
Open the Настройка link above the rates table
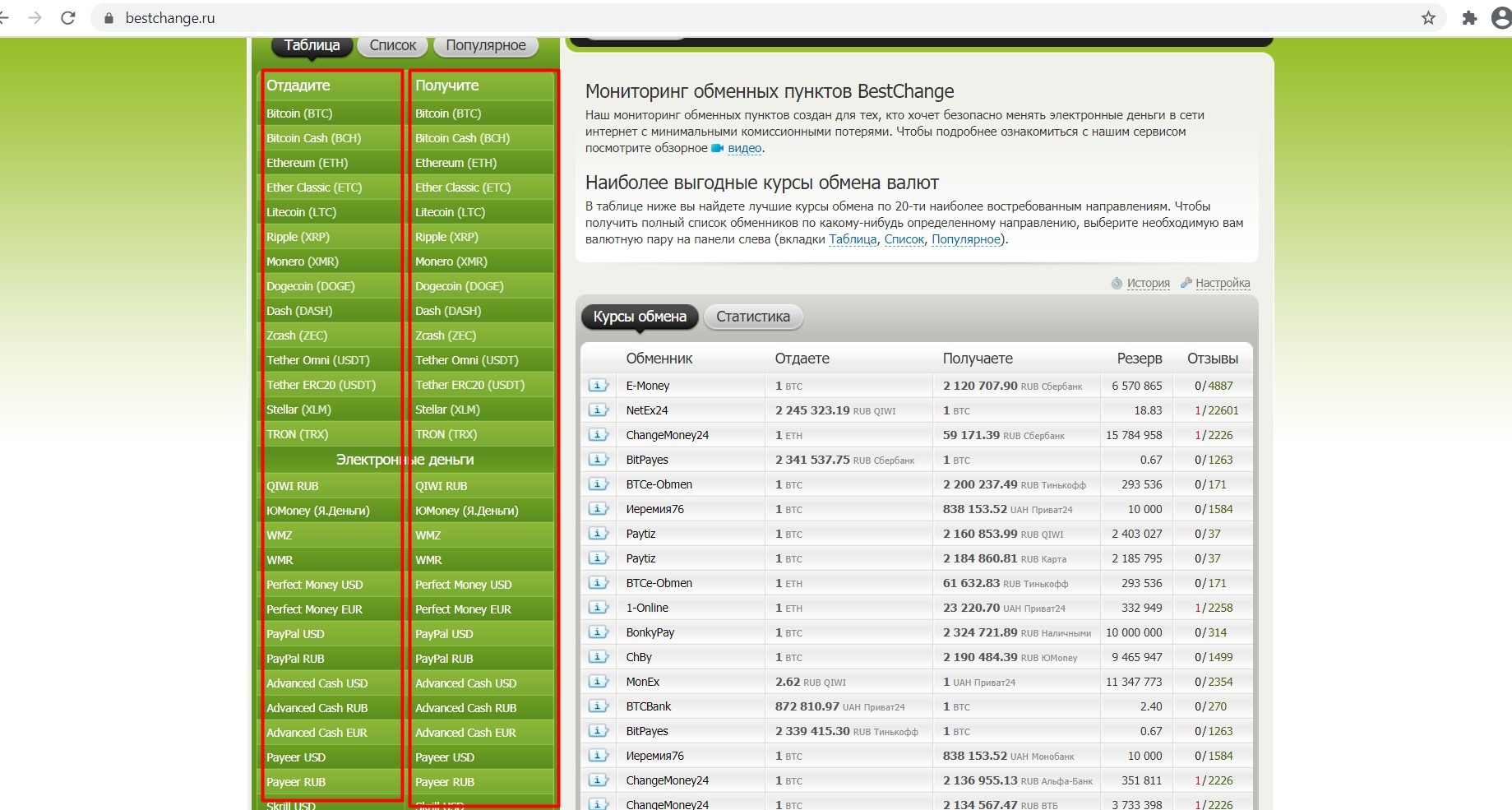pyautogui.click(x=1223, y=283)
